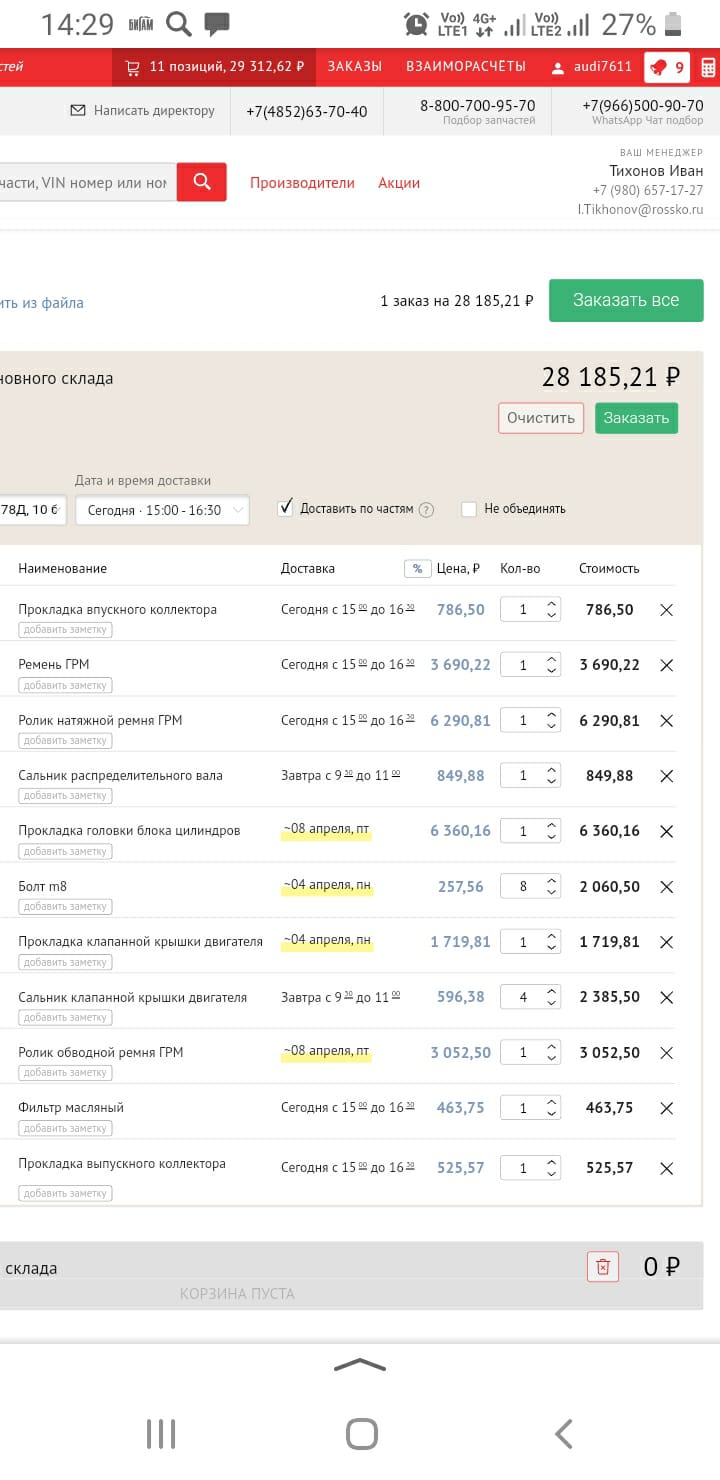The height and width of the screenshot is (1480, 720).
Task: Click the percent discount toggle in table header
Action: pos(417,568)
